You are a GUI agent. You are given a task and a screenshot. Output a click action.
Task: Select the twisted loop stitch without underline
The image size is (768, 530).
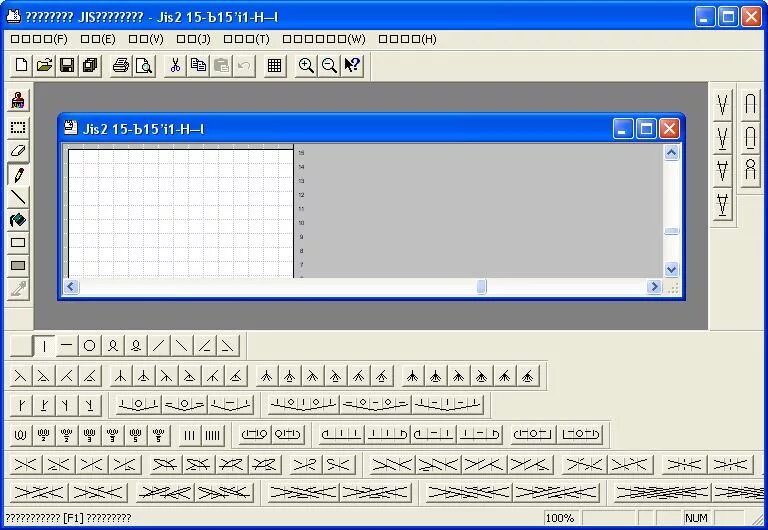pyautogui.click(x=113, y=346)
